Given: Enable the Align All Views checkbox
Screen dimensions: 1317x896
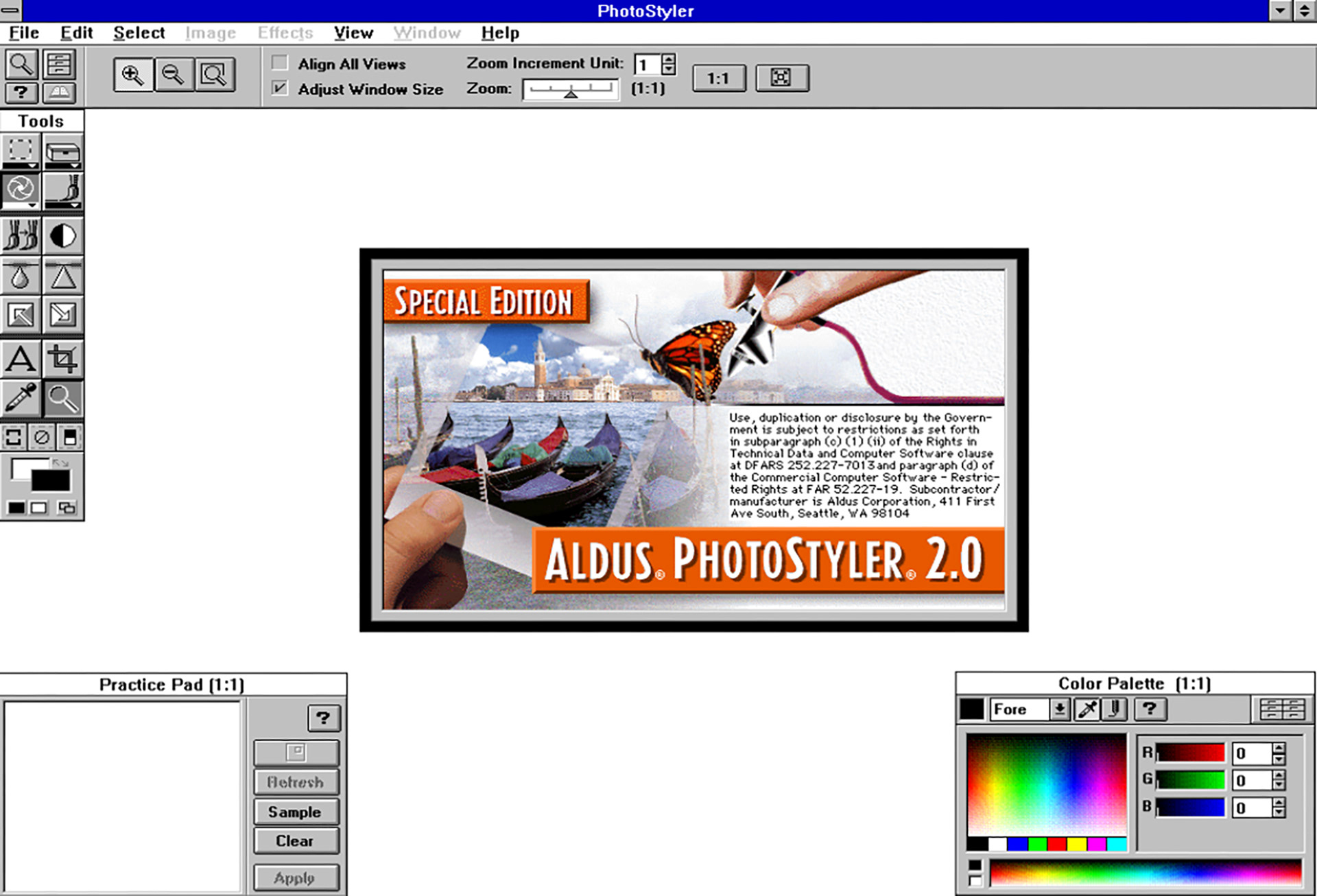Looking at the screenshot, I should click(x=280, y=63).
